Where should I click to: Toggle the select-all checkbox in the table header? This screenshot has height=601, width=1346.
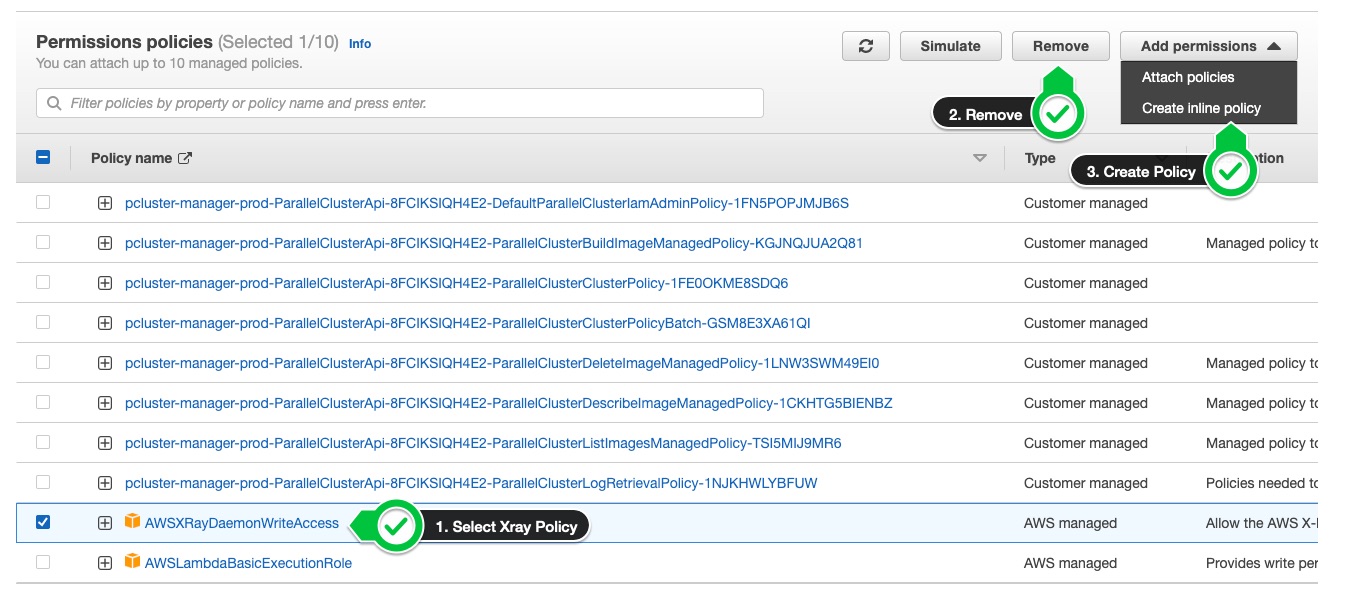pos(41,156)
